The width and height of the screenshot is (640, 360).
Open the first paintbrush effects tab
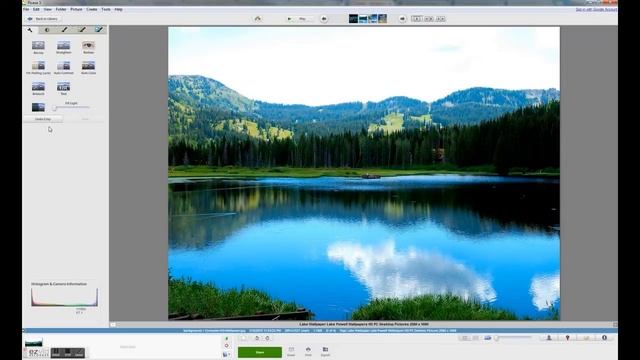point(64,30)
